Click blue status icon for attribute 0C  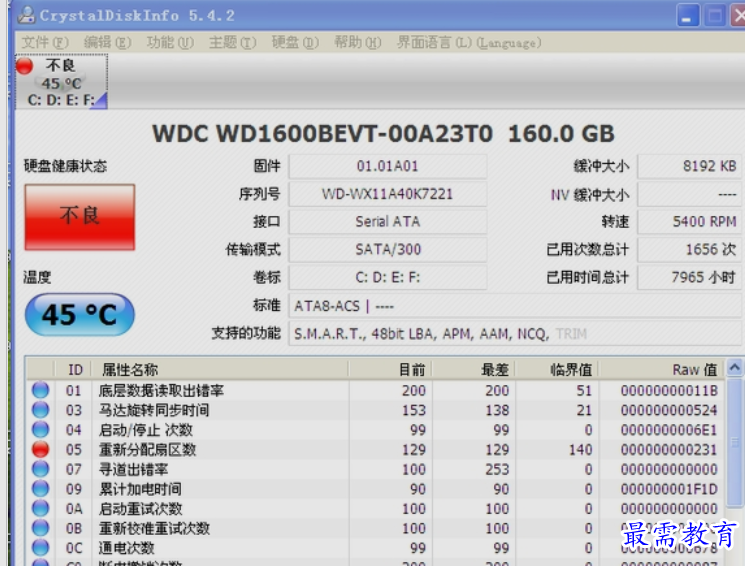(40, 548)
